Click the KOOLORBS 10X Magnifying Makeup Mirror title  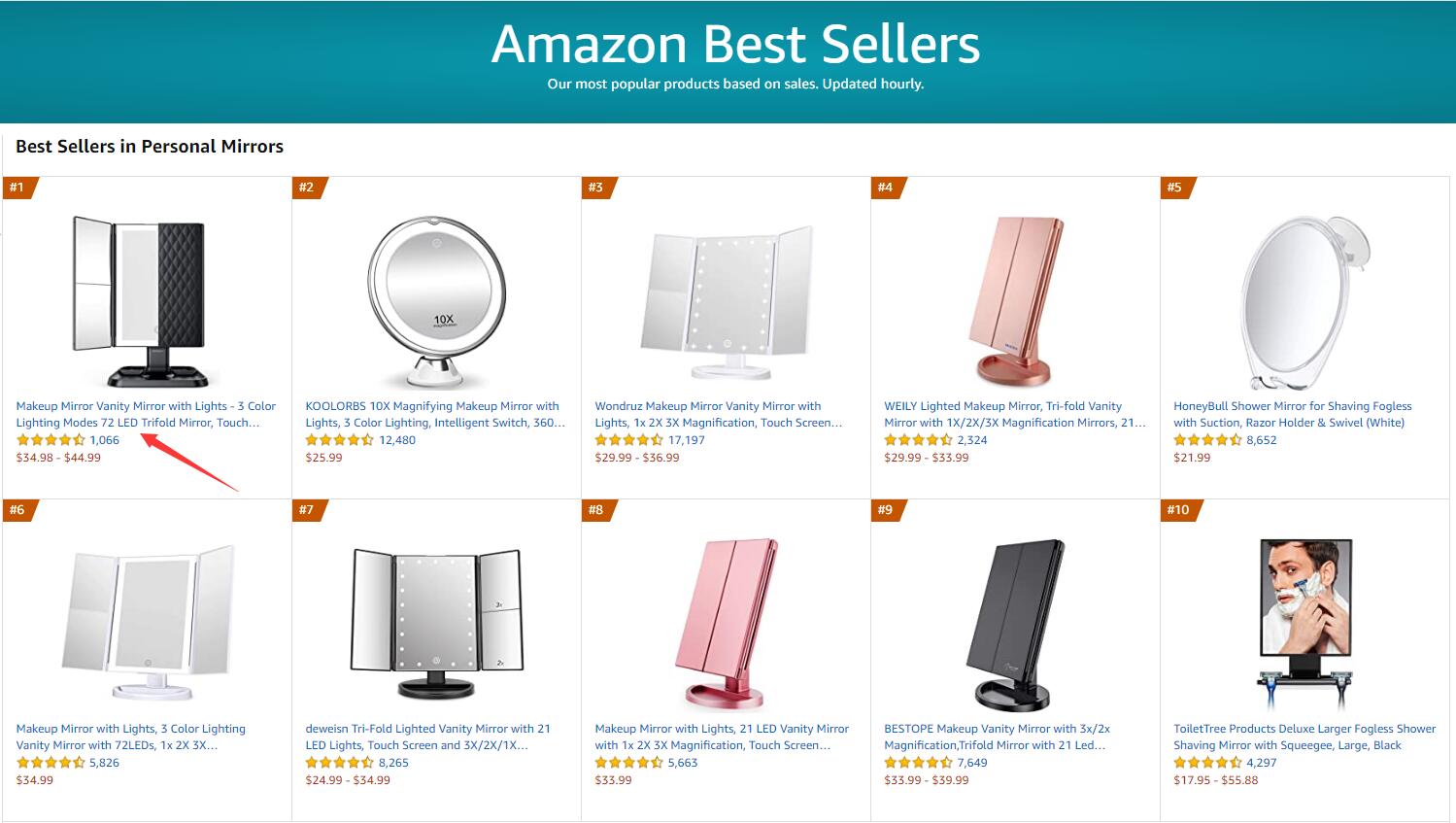[434, 414]
